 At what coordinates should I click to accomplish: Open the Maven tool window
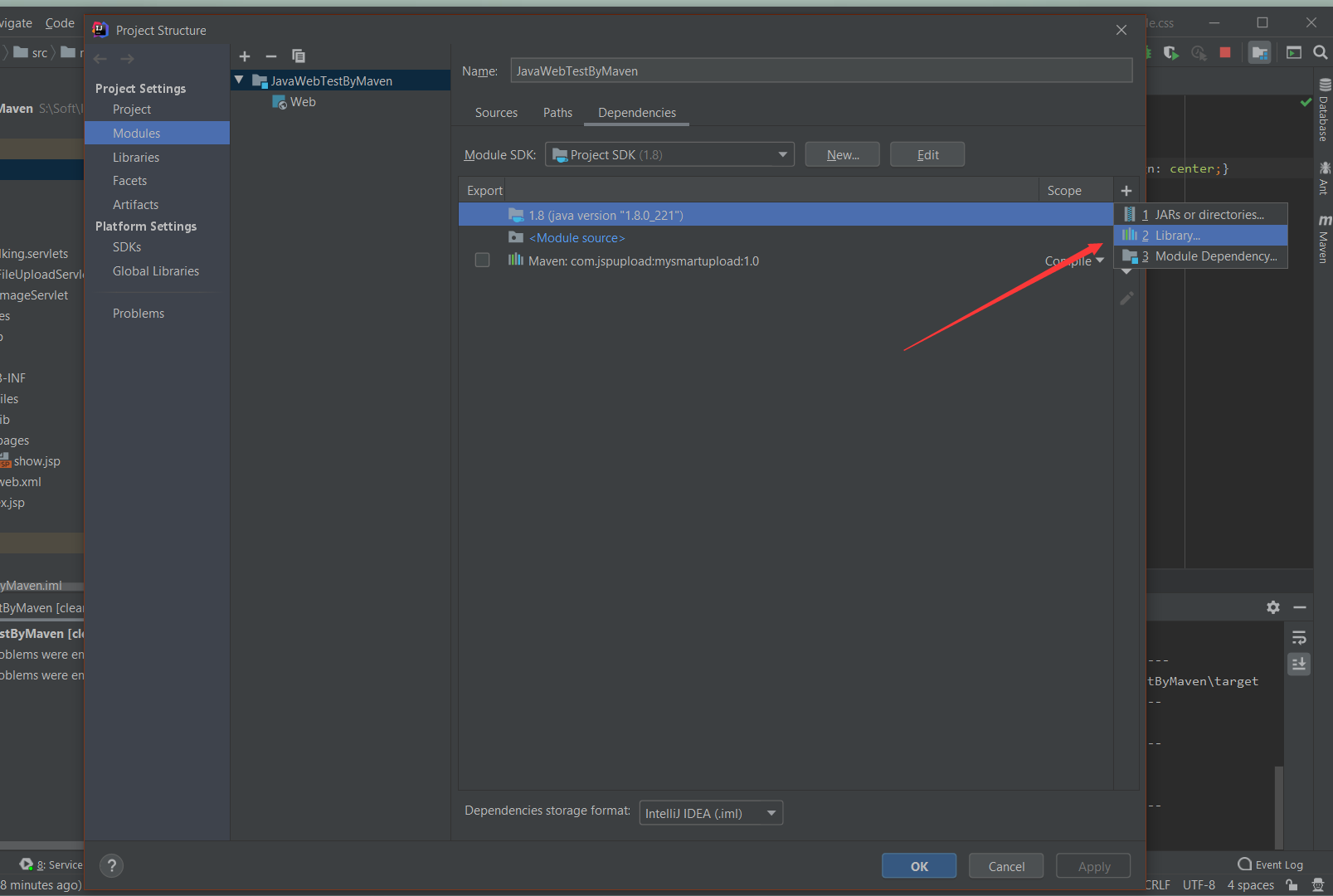pos(1324,239)
